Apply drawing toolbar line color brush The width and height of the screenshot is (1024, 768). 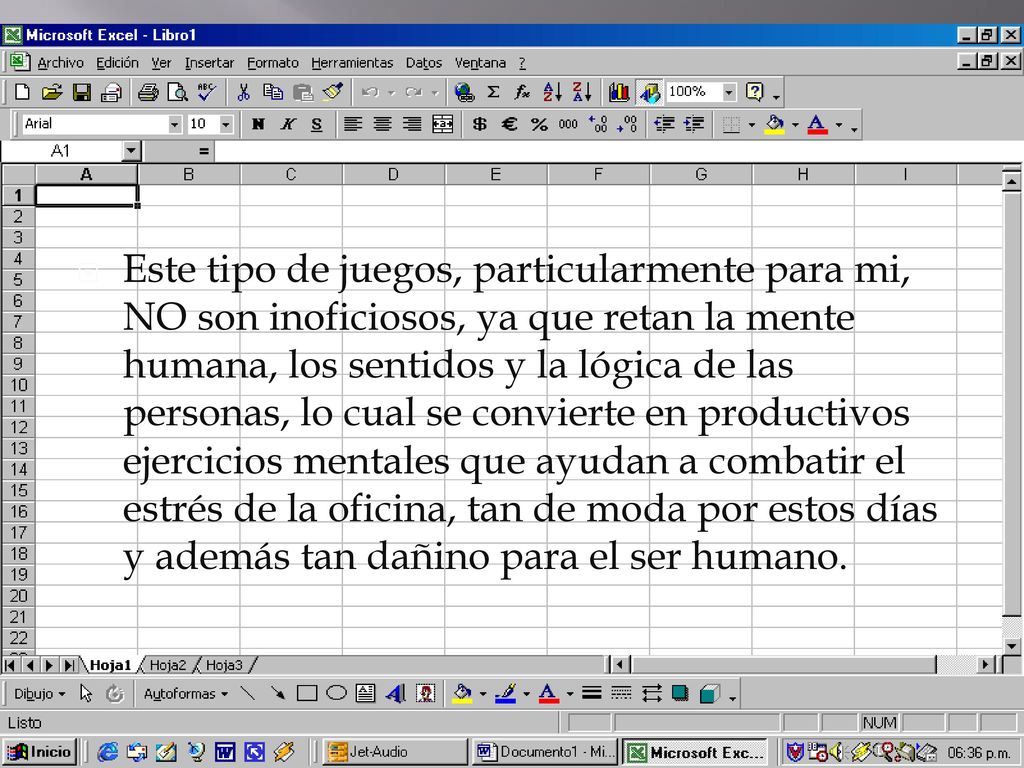(x=505, y=694)
